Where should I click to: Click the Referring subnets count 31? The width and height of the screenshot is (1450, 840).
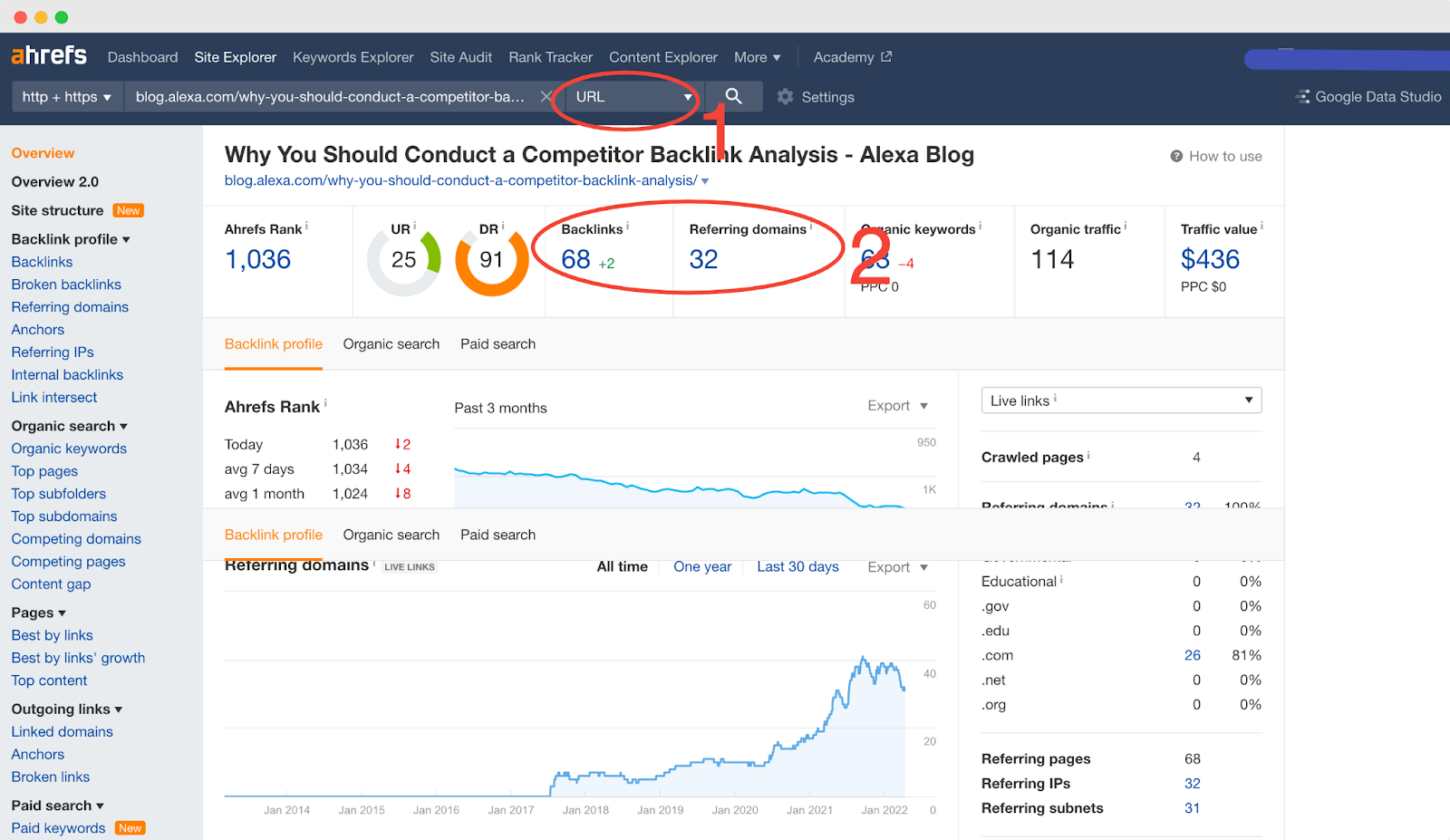pos(1193,808)
